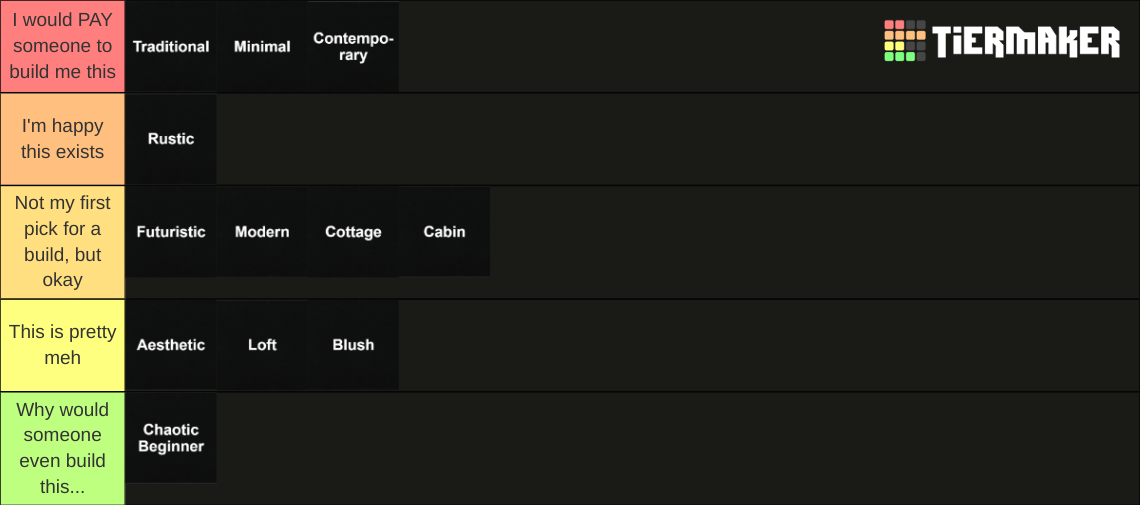Image resolution: width=1140 pixels, height=505 pixels.
Task: Select the Futuristic tile
Action: [x=171, y=232]
